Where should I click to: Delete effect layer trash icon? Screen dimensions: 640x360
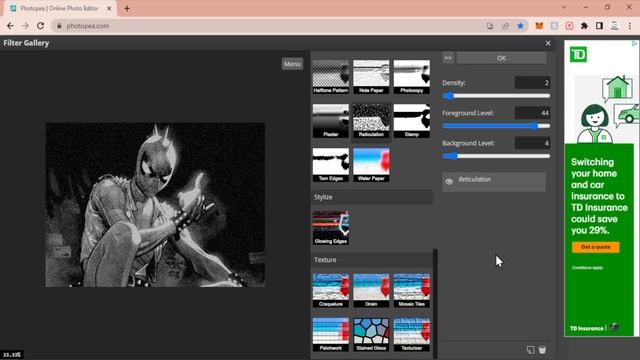(x=542, y=350)
